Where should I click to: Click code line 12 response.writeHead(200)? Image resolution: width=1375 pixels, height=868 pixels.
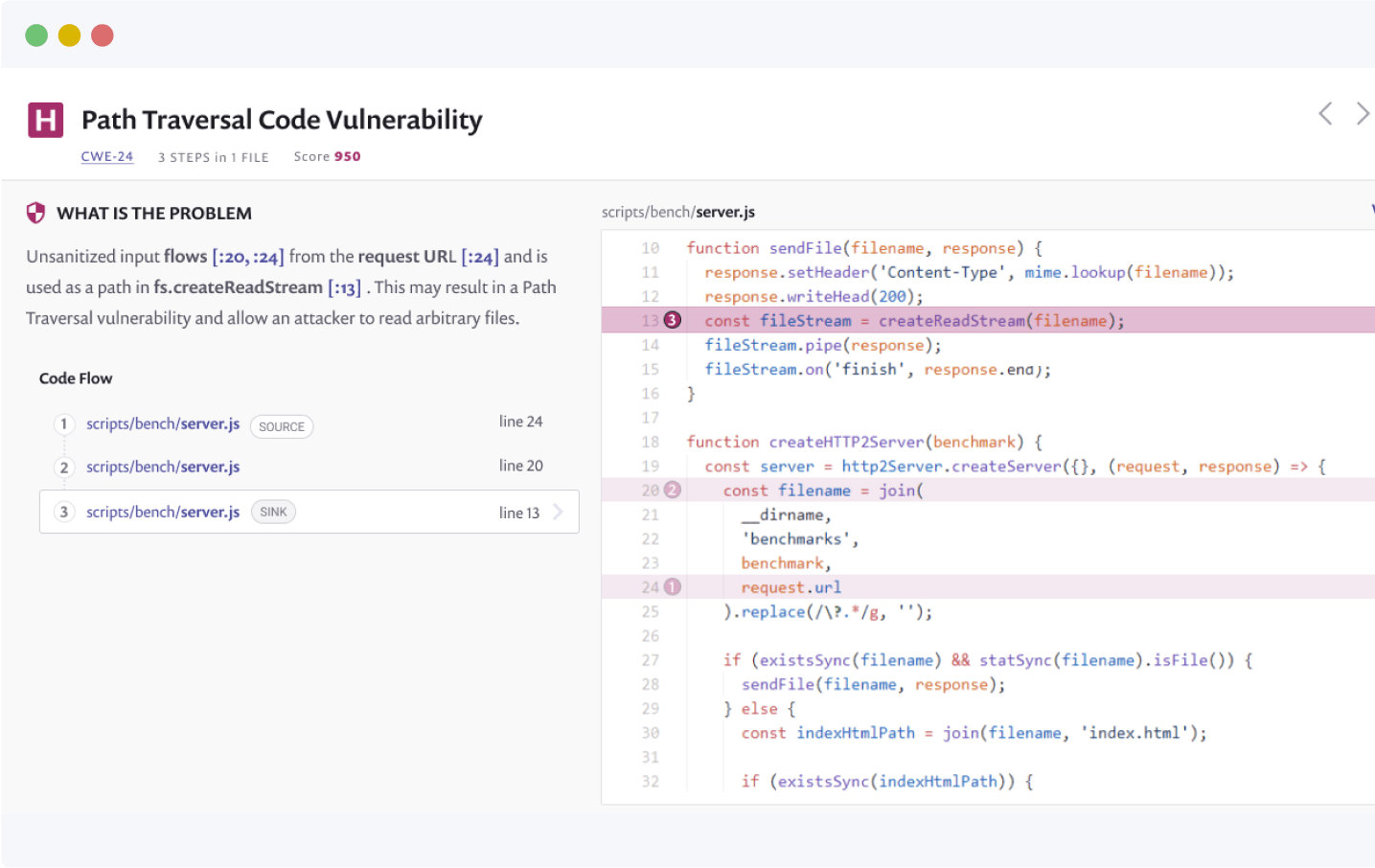click(814, 297)
